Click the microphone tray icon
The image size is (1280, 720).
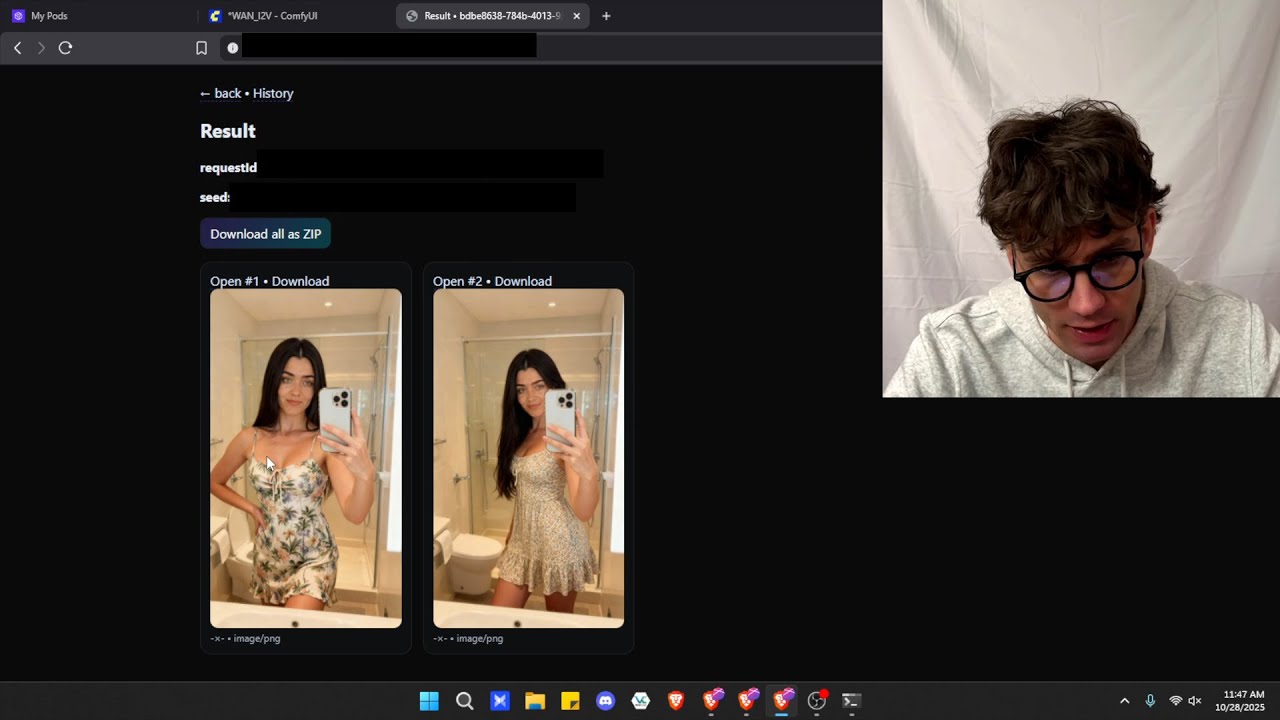click(1150, 701)
